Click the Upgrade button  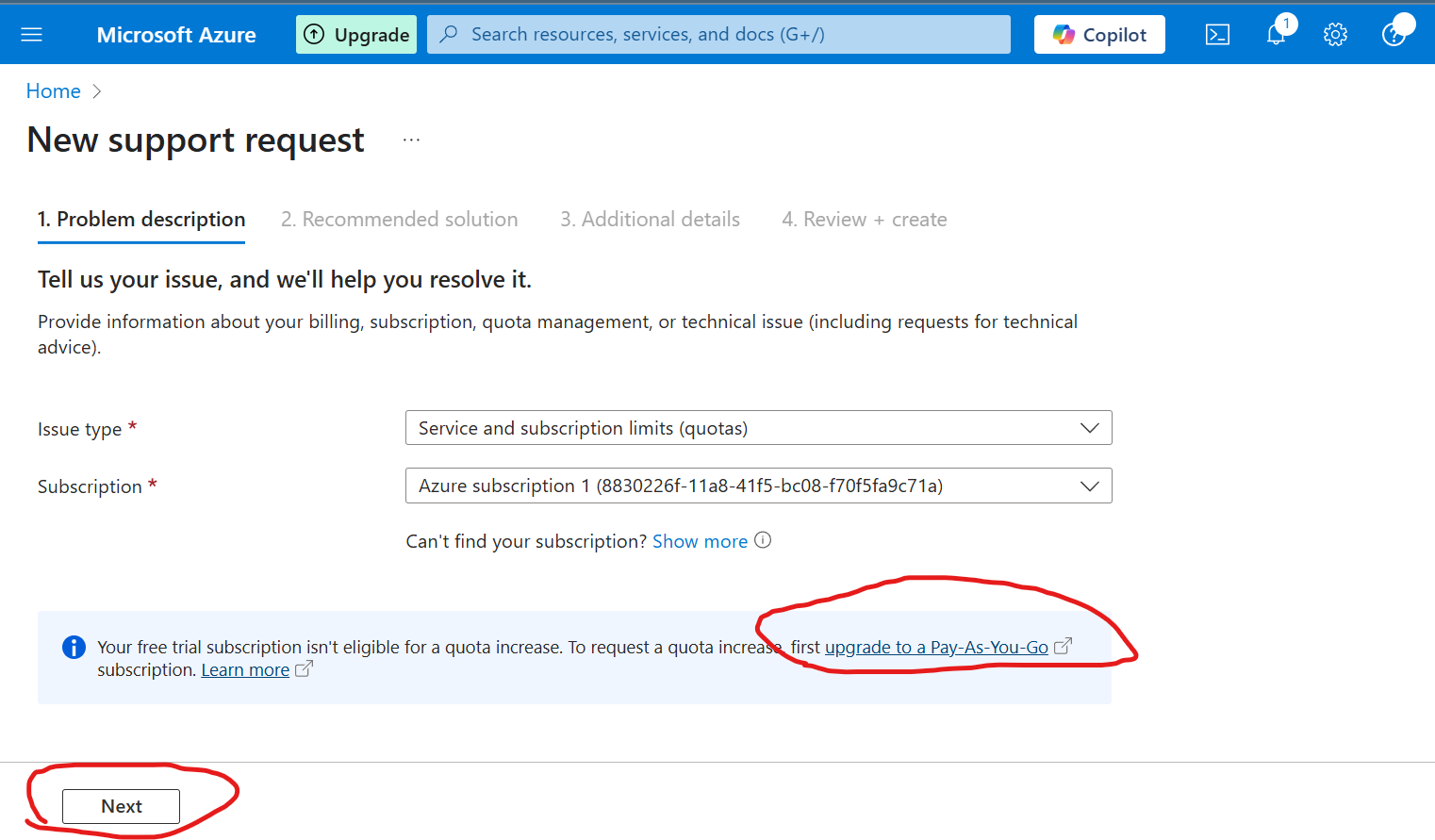(356, 35)
